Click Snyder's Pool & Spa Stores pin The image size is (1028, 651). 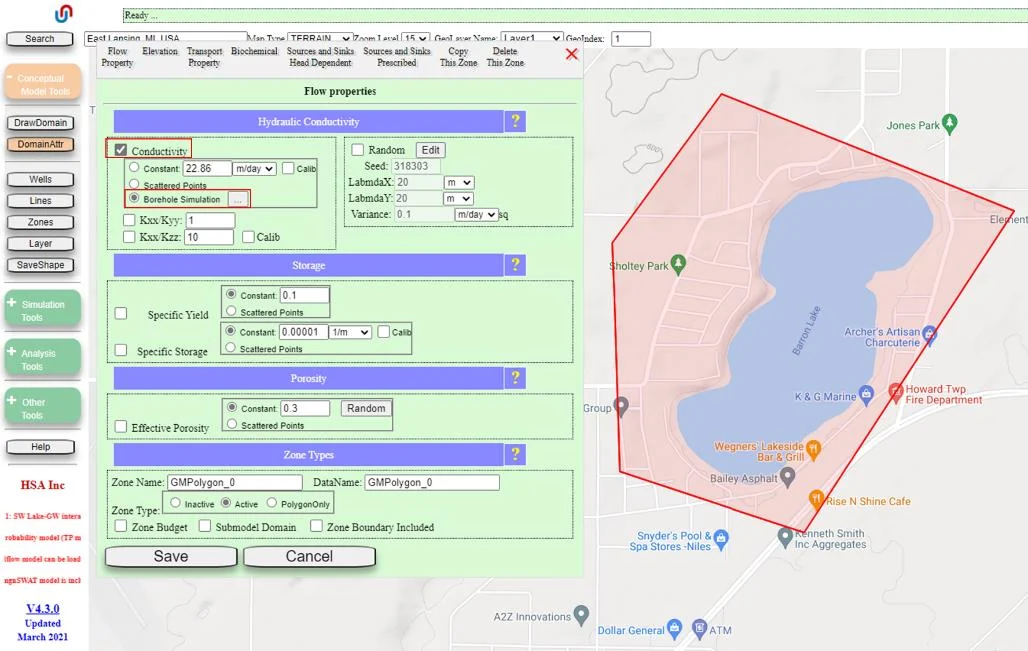click(721, 540)
